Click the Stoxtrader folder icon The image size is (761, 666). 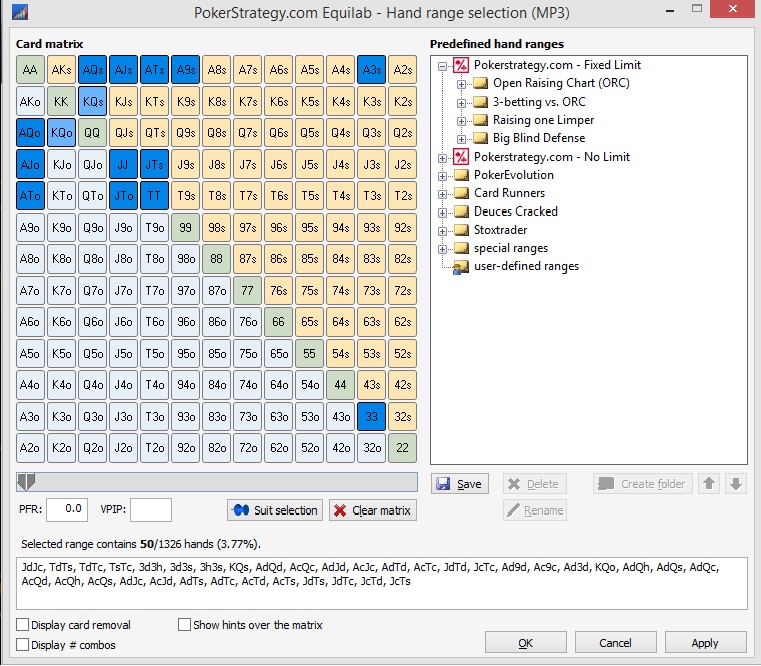coord(461,230)
